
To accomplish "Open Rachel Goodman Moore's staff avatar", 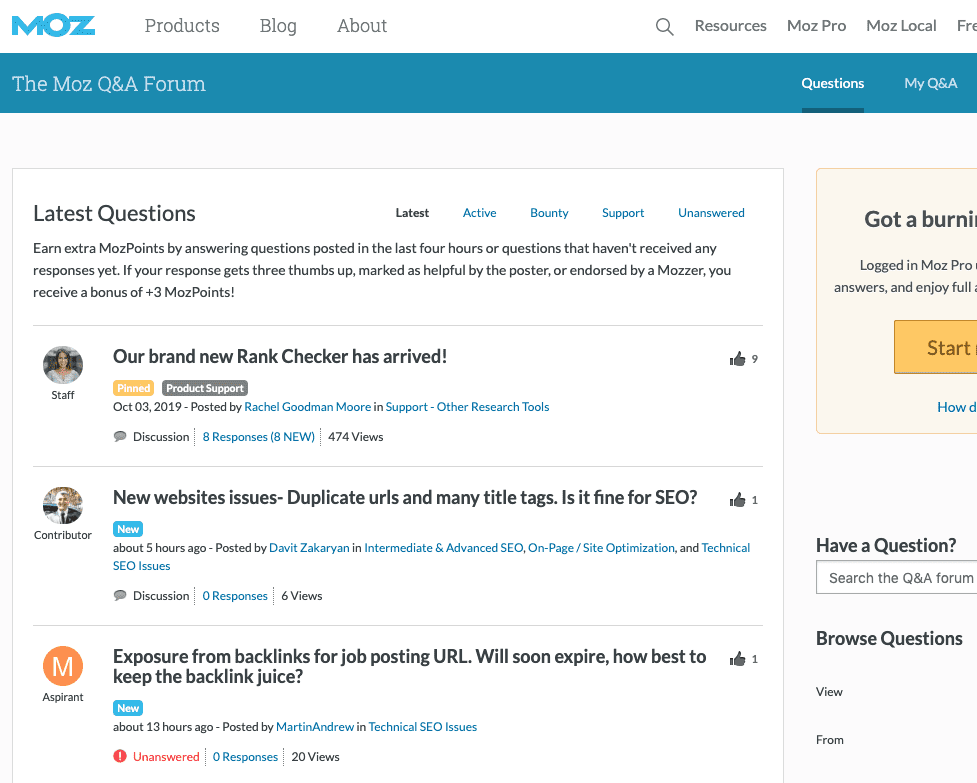I will tap(63, 365).
